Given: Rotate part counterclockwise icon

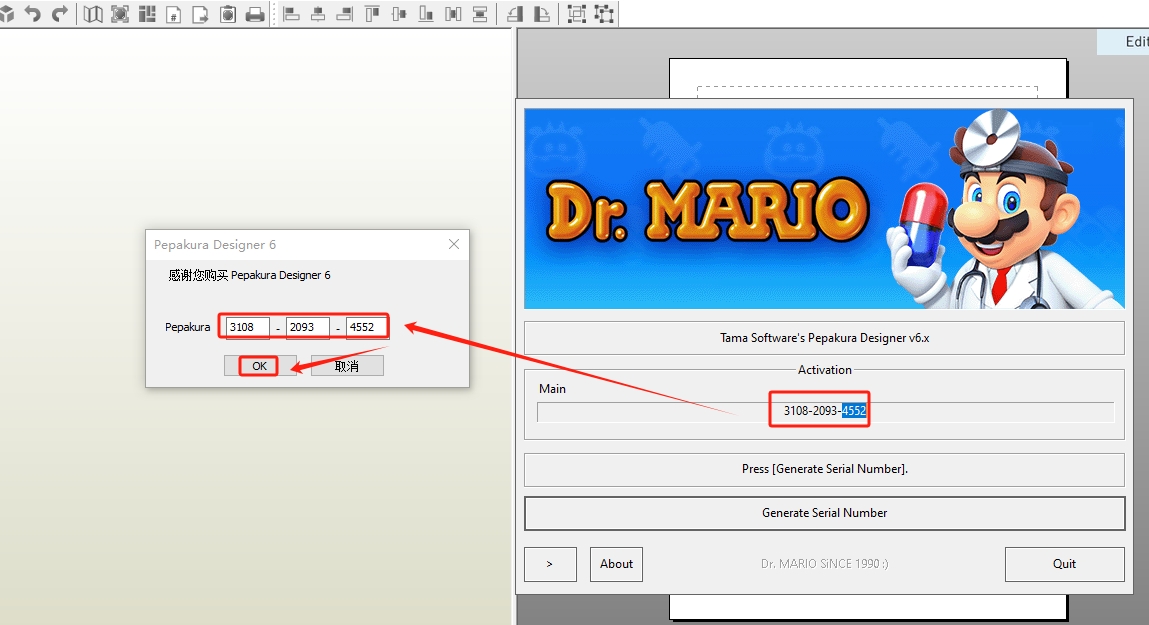Looking at the screenshot, I should click(x=515, y=14).
